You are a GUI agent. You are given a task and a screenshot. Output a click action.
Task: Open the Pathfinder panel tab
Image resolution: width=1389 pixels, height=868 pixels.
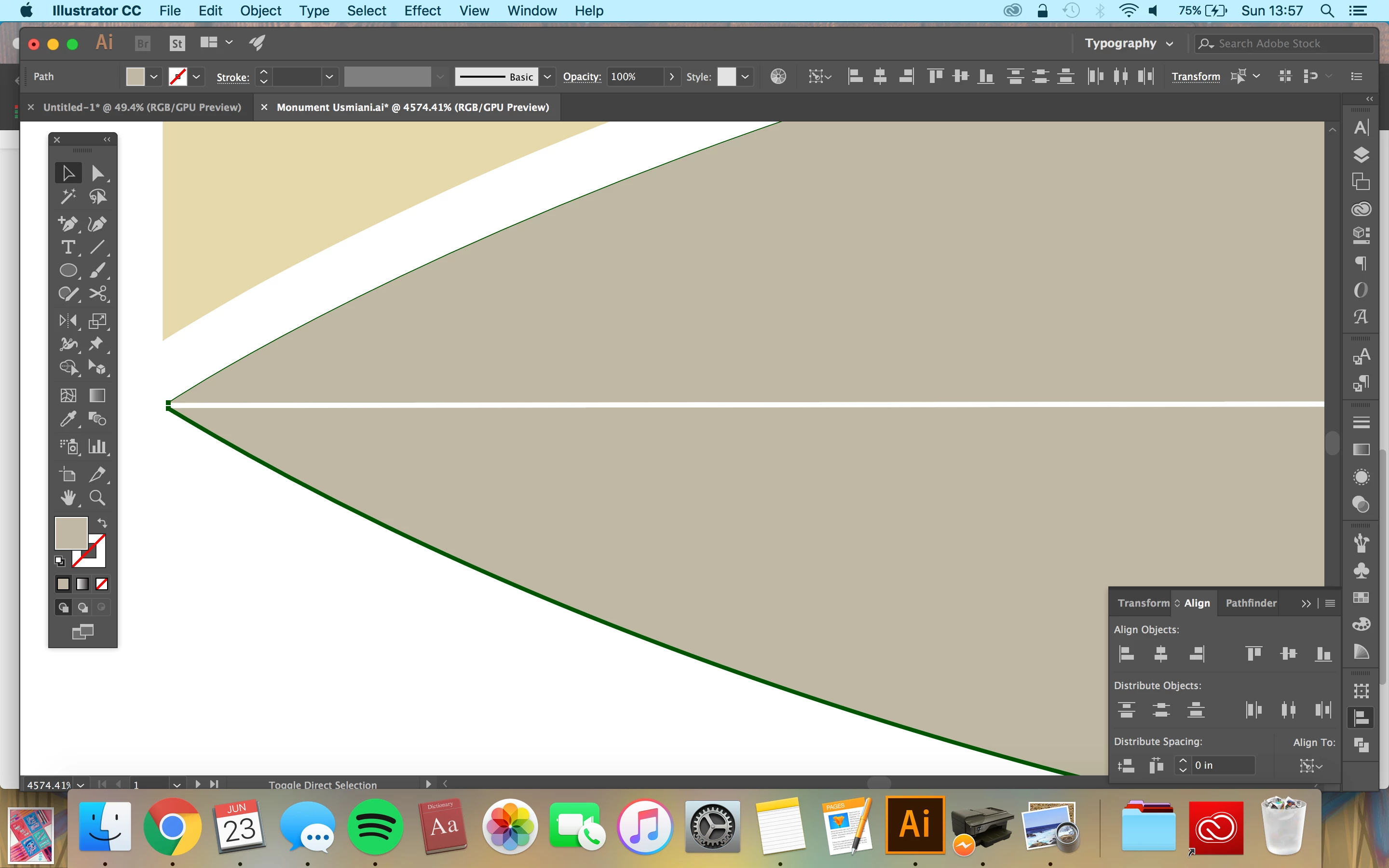pos(1251,603)
